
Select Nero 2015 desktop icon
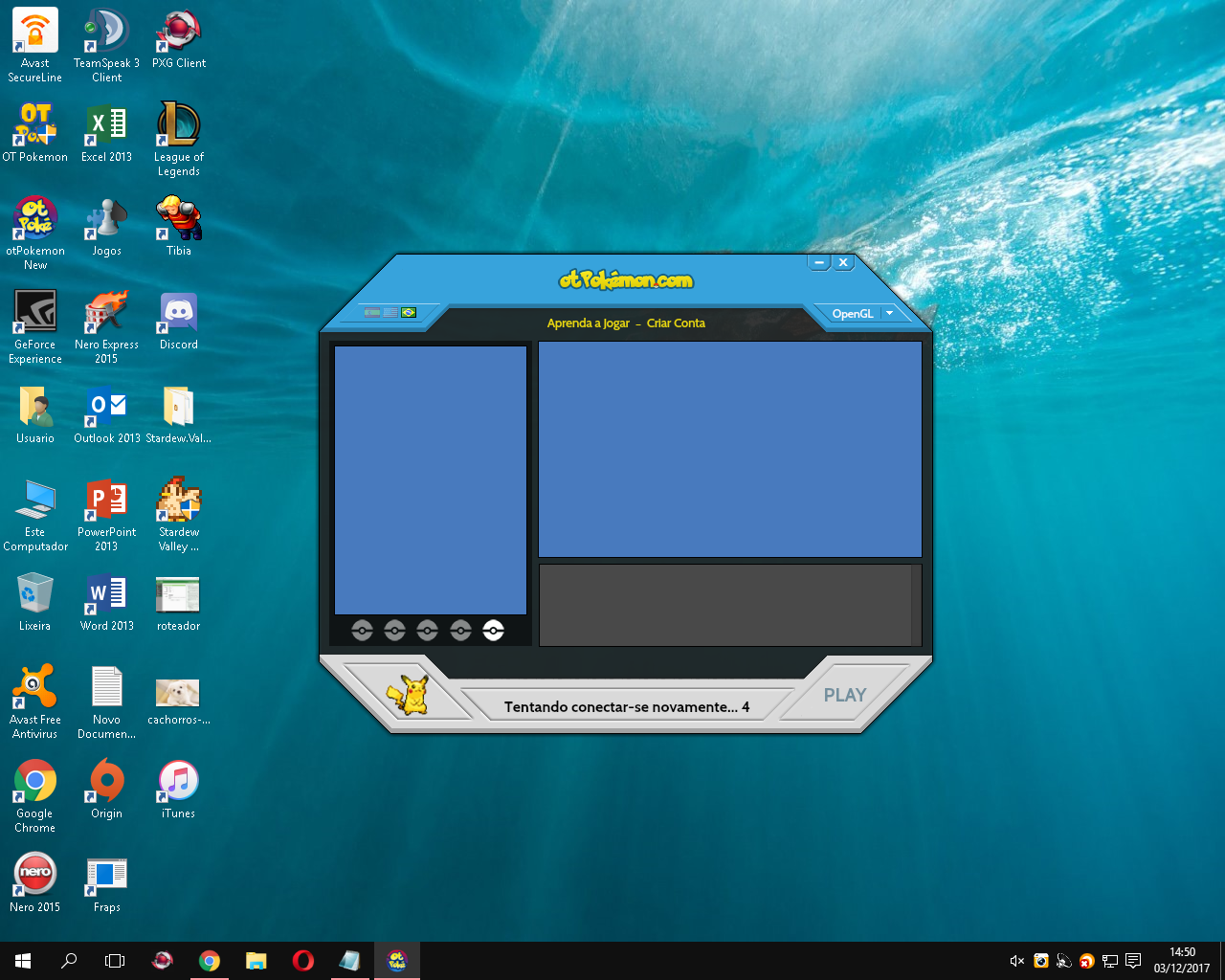click(35, 882)
